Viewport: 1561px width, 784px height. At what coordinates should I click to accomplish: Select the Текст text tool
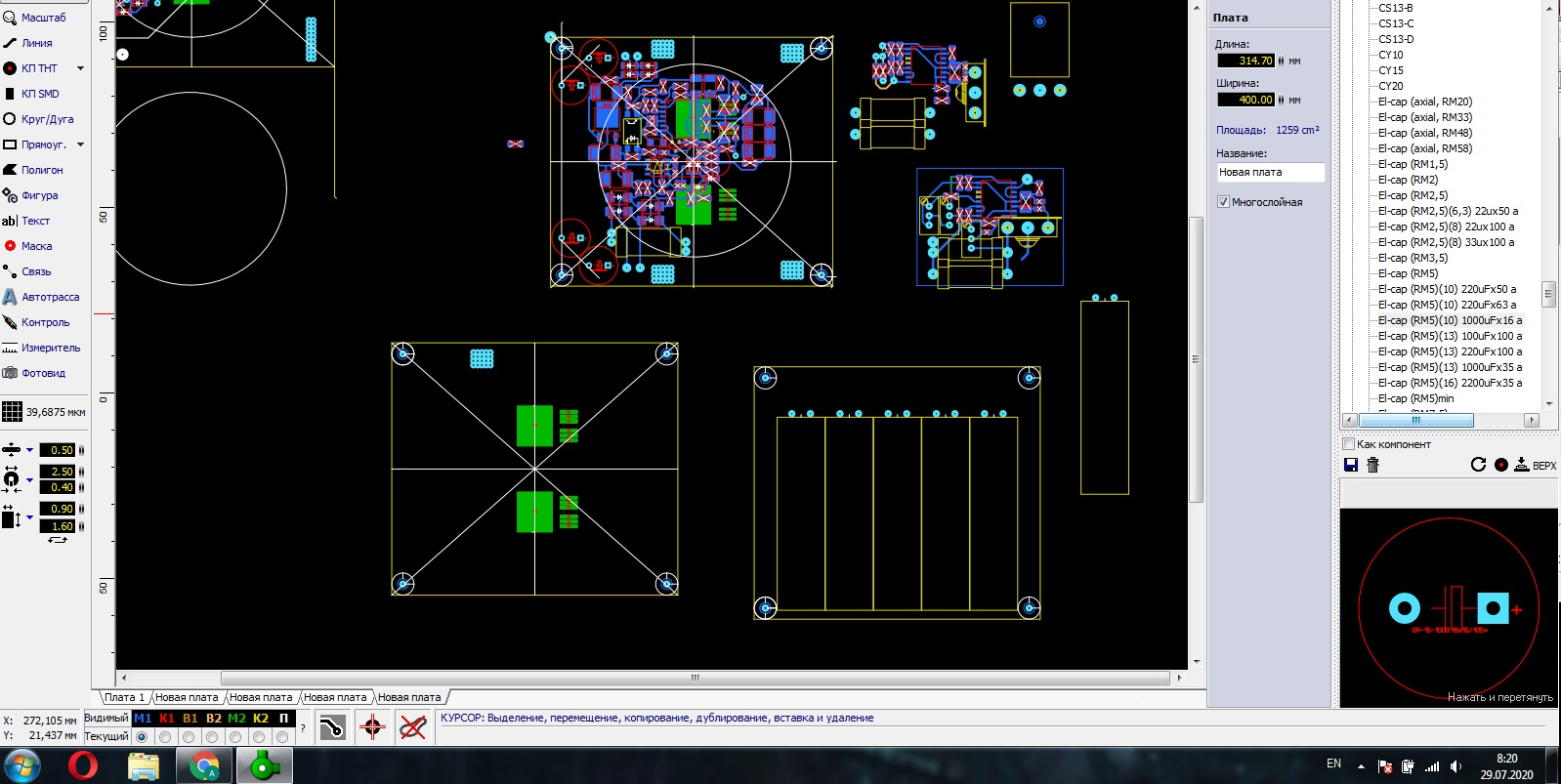[26, 221]
